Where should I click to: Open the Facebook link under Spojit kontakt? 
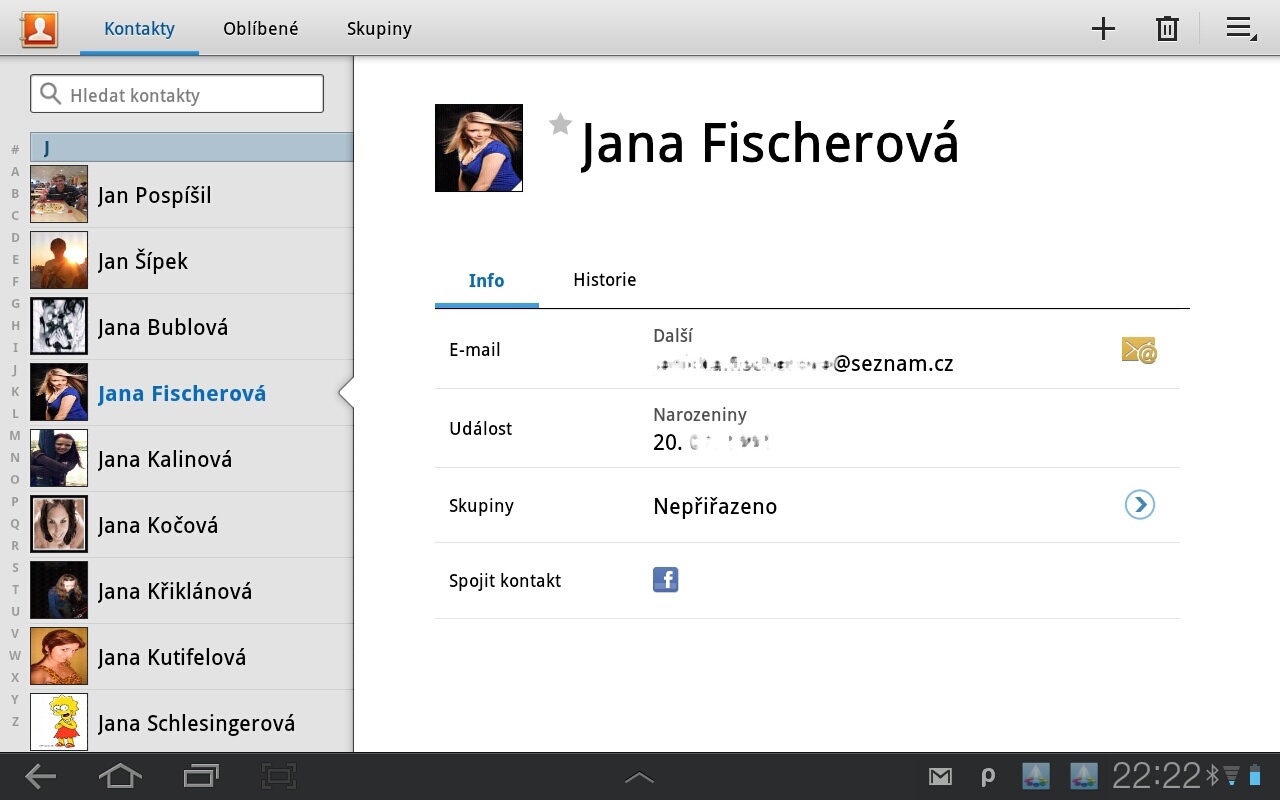665,580
